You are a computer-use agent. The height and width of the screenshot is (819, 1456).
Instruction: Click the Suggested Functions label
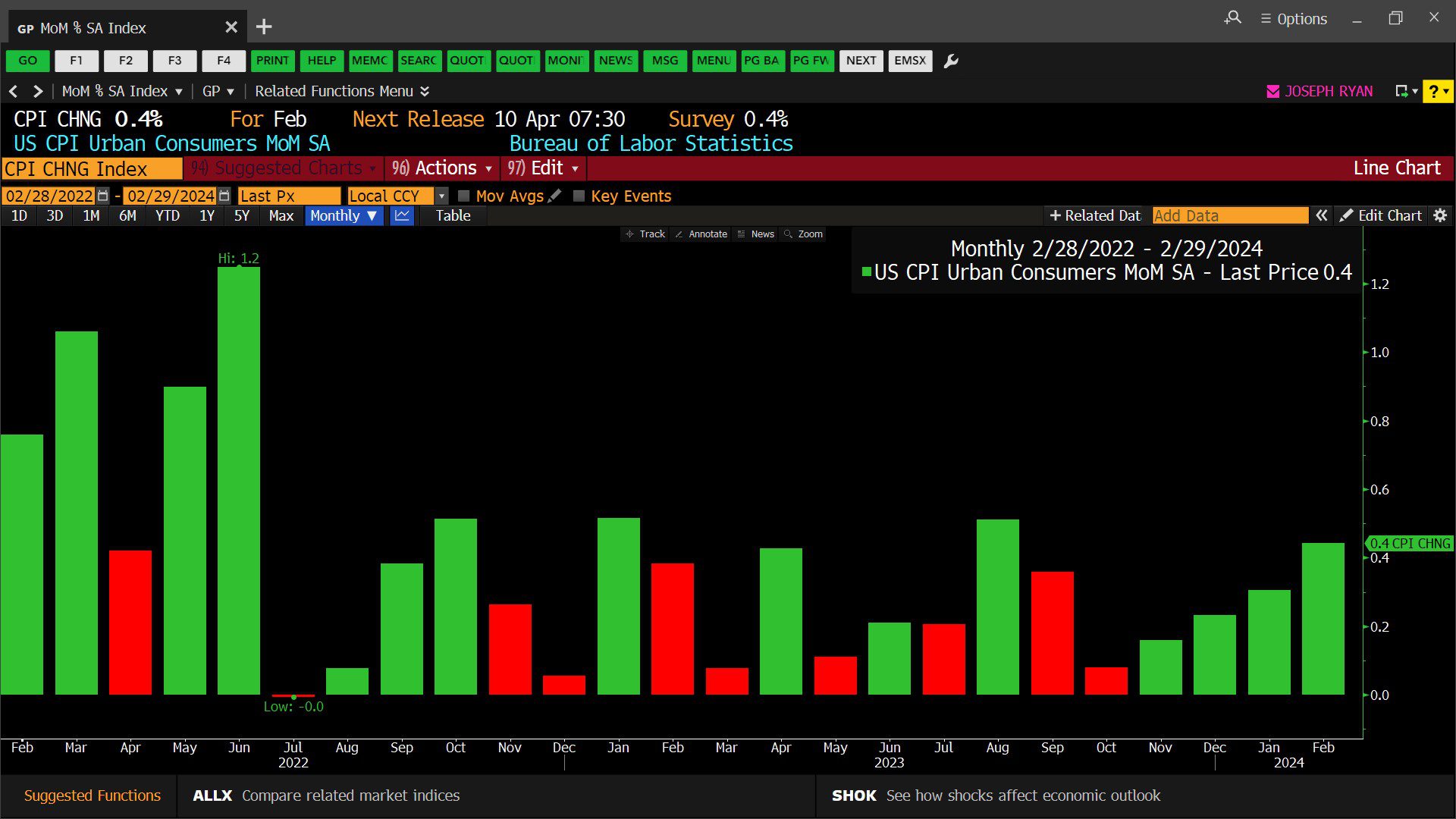tap(93, 795)
